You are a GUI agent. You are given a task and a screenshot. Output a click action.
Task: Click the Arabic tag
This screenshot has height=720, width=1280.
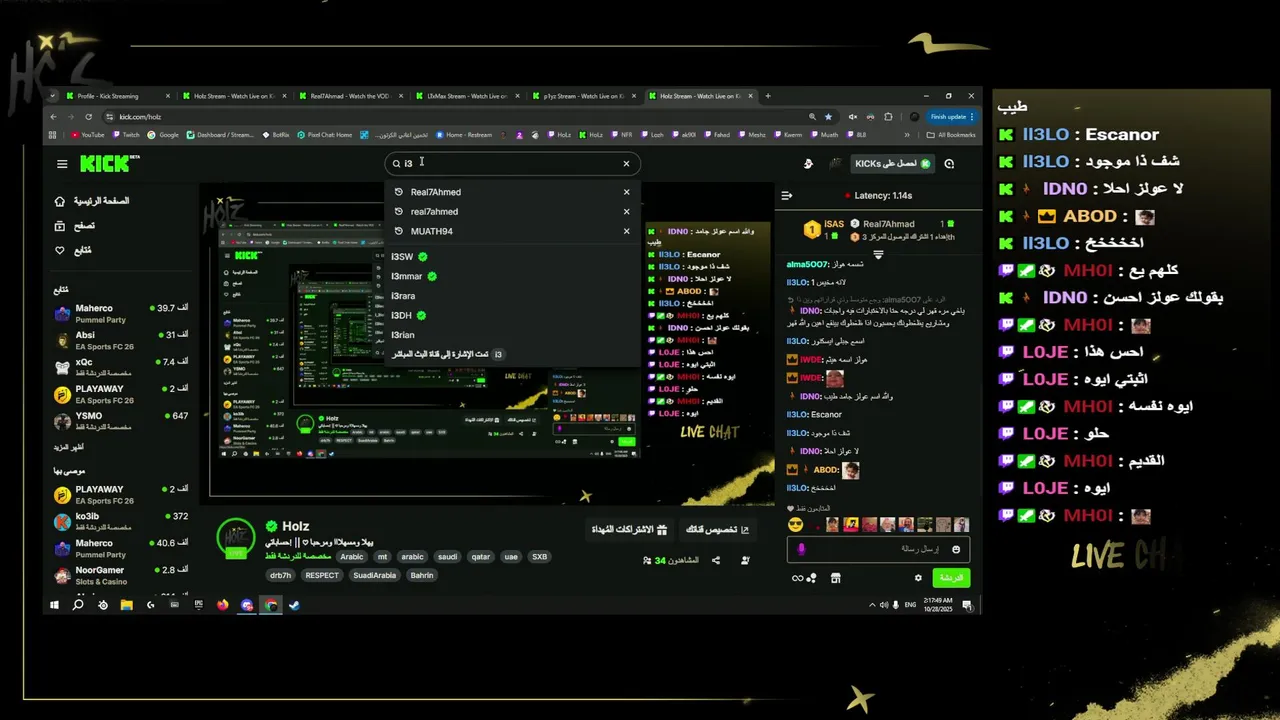pos(352,557)
